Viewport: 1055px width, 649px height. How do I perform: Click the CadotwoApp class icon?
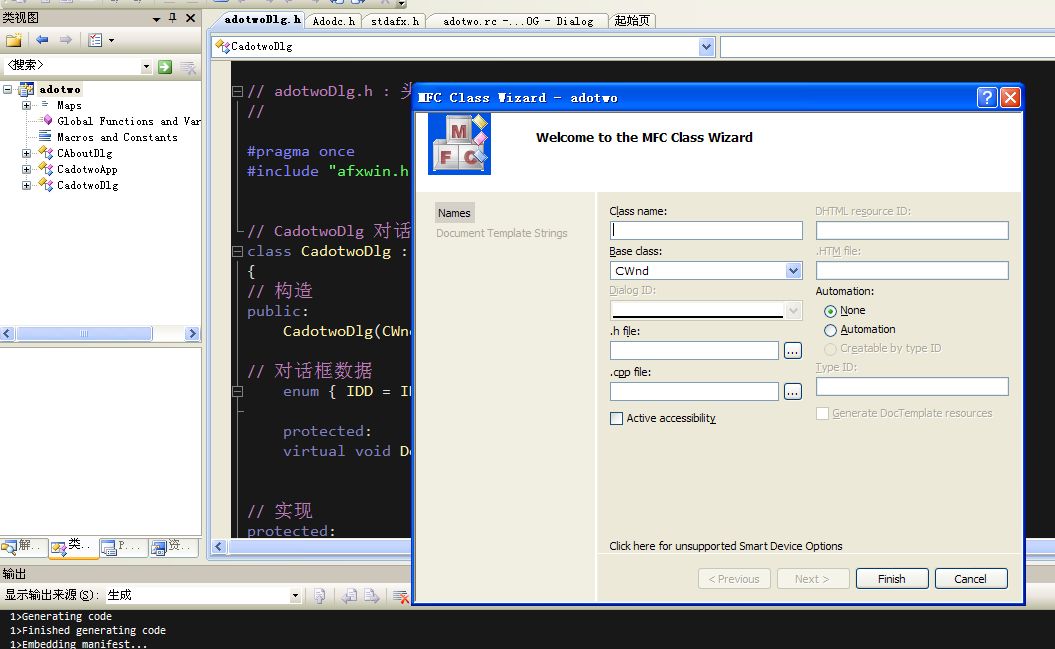(46, 169)
